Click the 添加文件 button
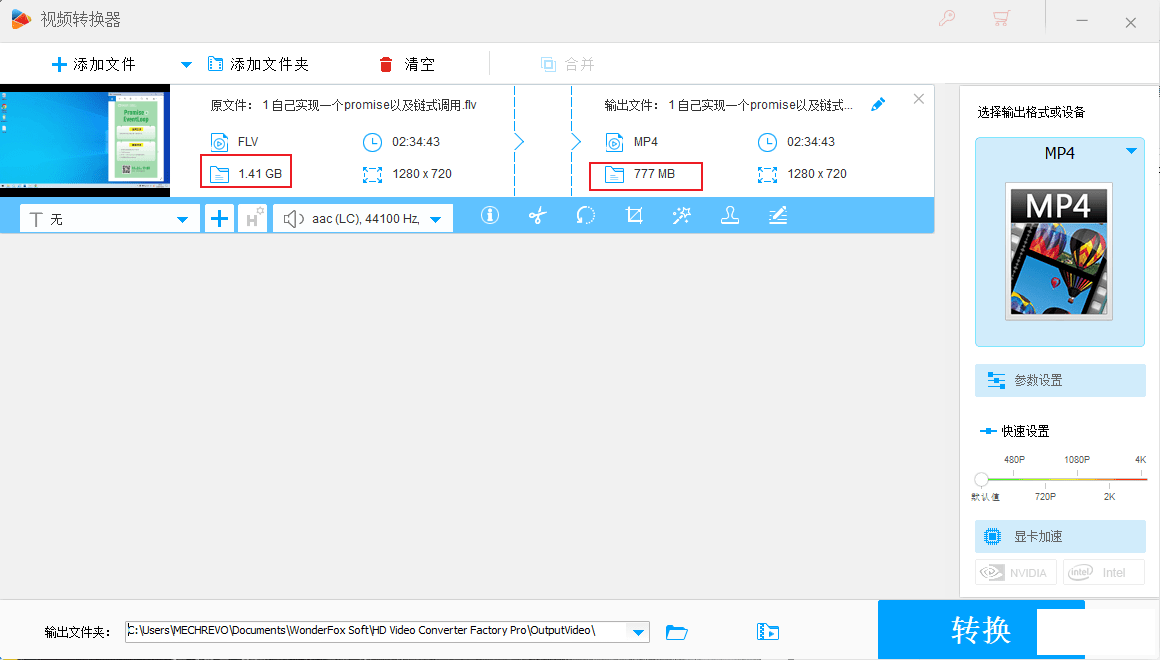This screenshot has width=1160, height=660. pyautogui.click(x=93, y=64)
